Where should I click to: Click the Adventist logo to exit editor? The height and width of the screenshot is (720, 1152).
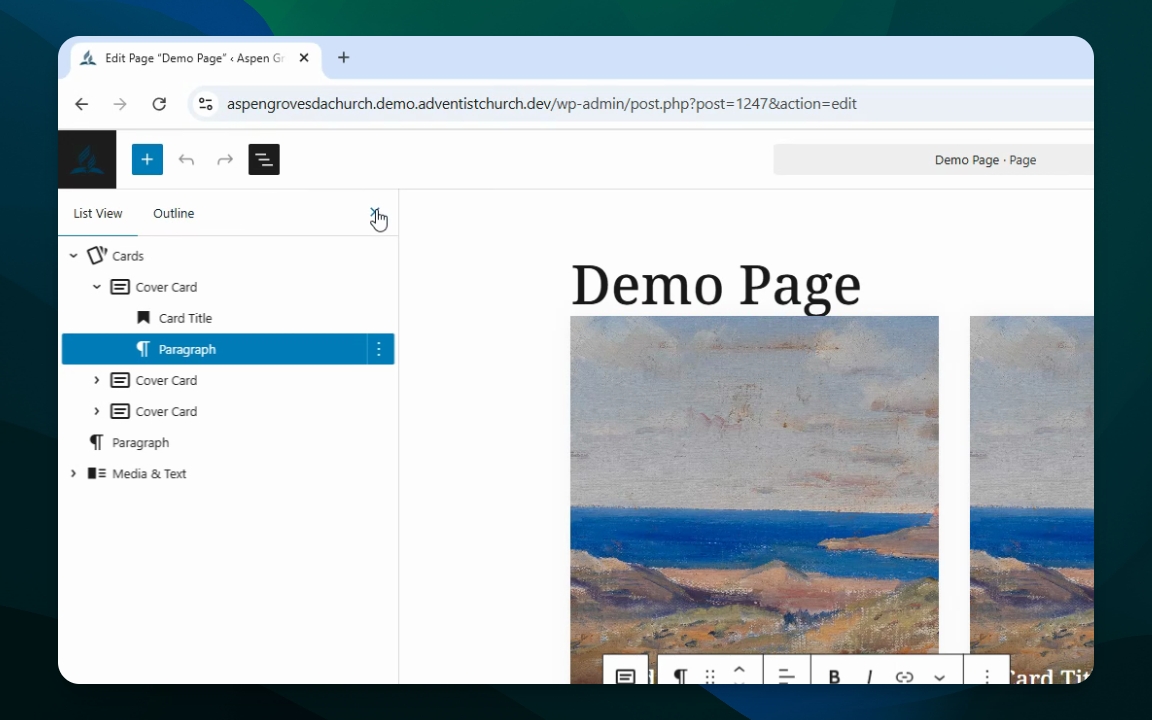87,159
